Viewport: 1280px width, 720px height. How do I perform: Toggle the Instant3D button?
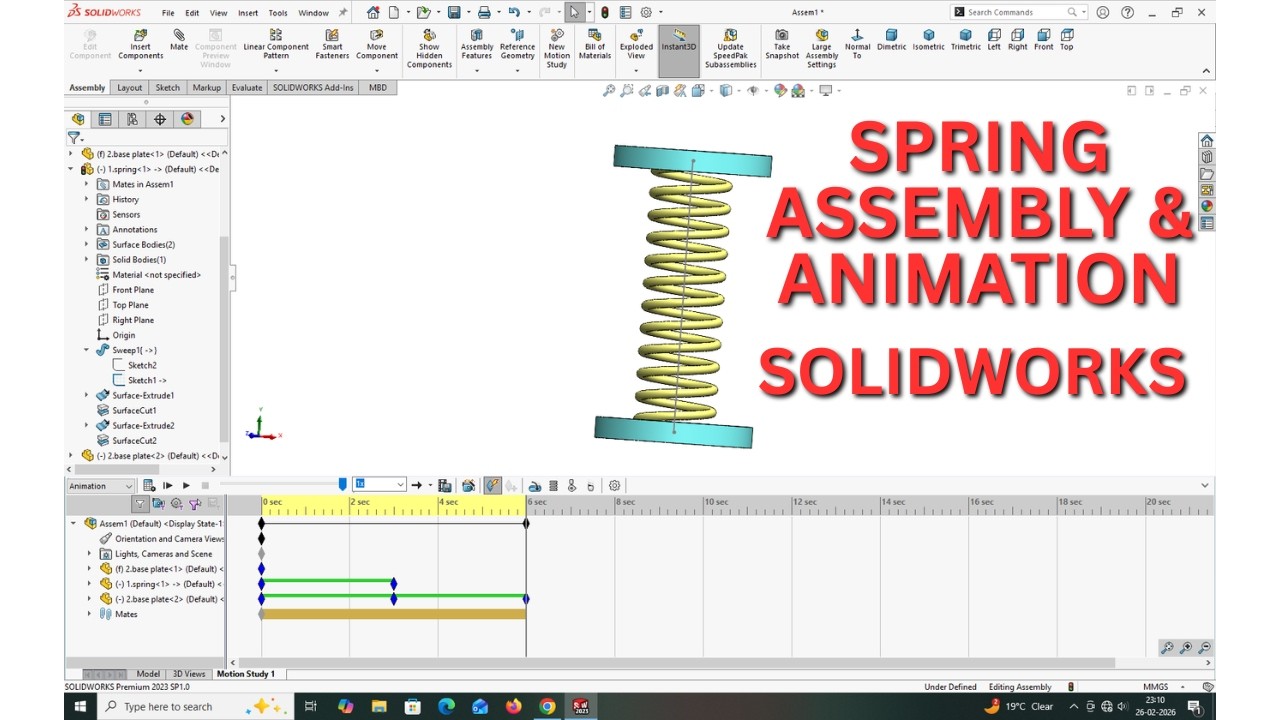(679, 50)
